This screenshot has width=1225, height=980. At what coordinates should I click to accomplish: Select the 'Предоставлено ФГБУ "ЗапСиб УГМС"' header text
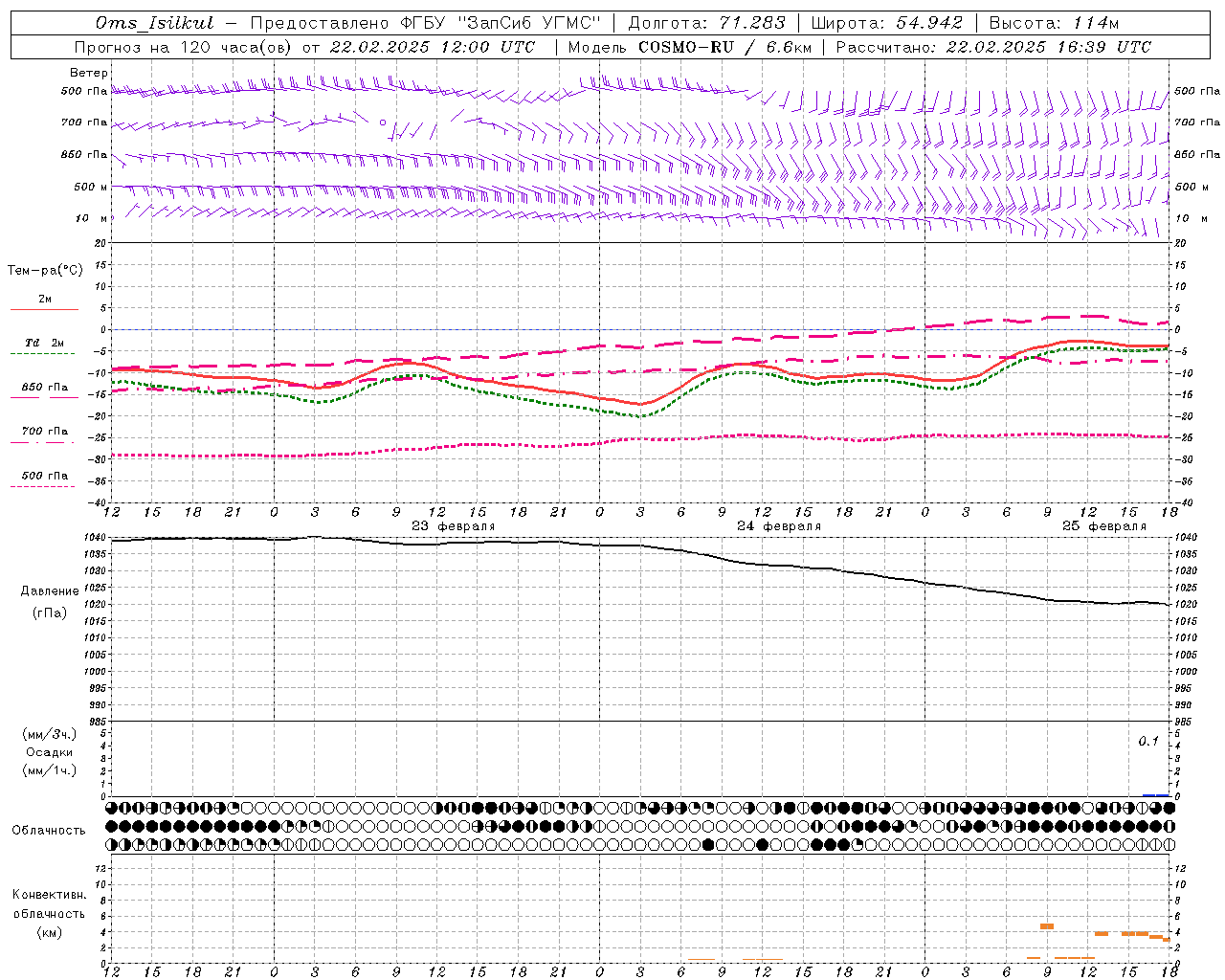pyautogui.click(x=425, y=23)
